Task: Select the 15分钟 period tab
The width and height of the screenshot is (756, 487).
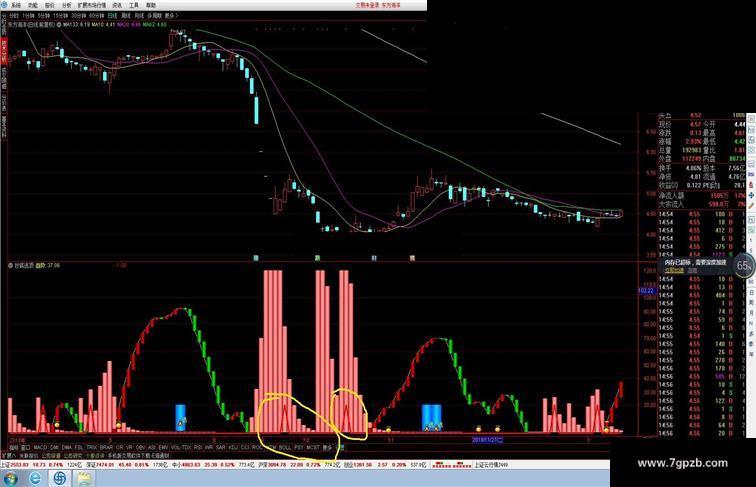Action: tap(60, 16)
